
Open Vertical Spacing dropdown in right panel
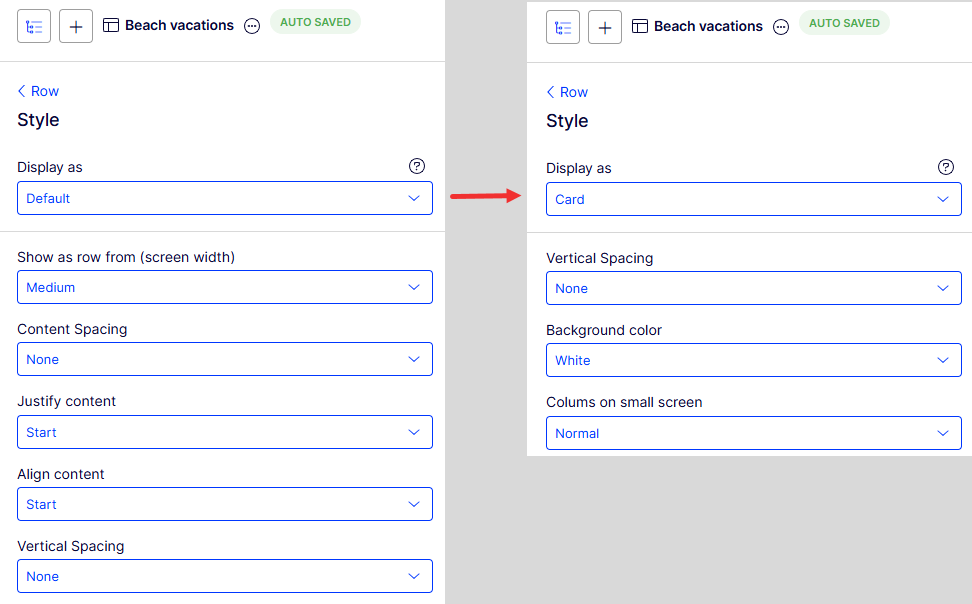pyautogui.click(x=753, y=288)
